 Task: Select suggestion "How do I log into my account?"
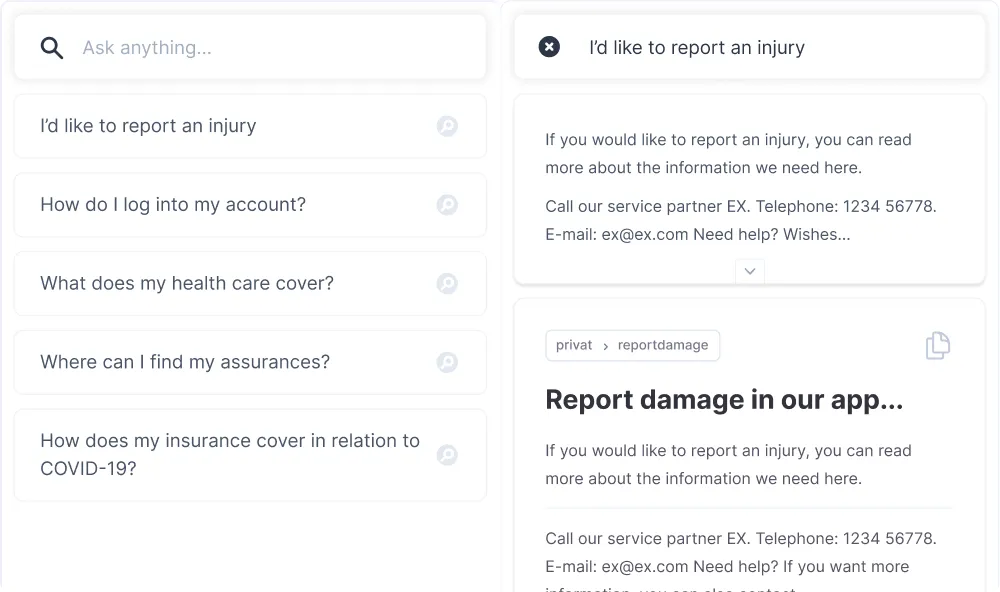pos(173,205)
